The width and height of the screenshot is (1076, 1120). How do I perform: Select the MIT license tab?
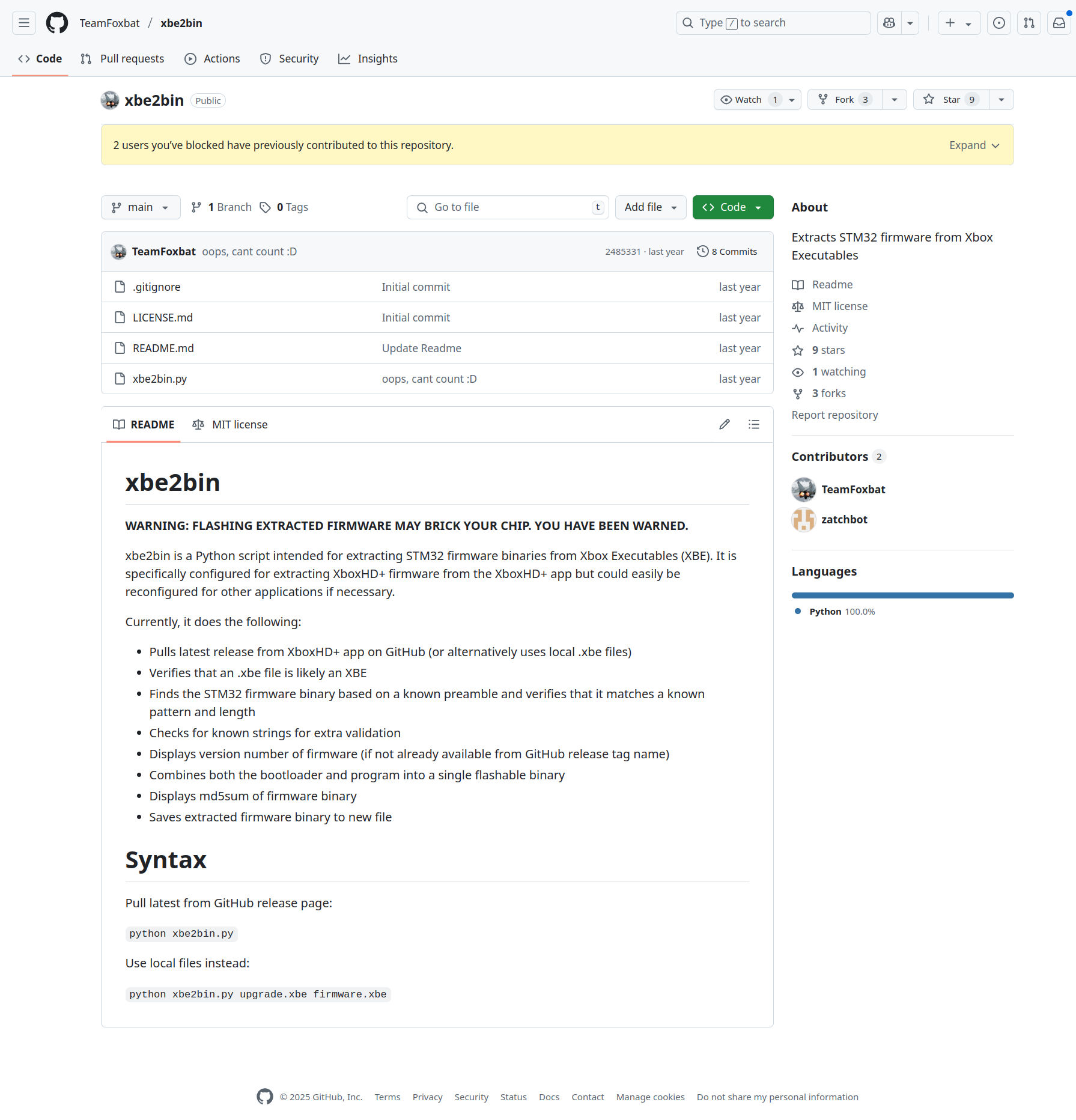(230, 425)
